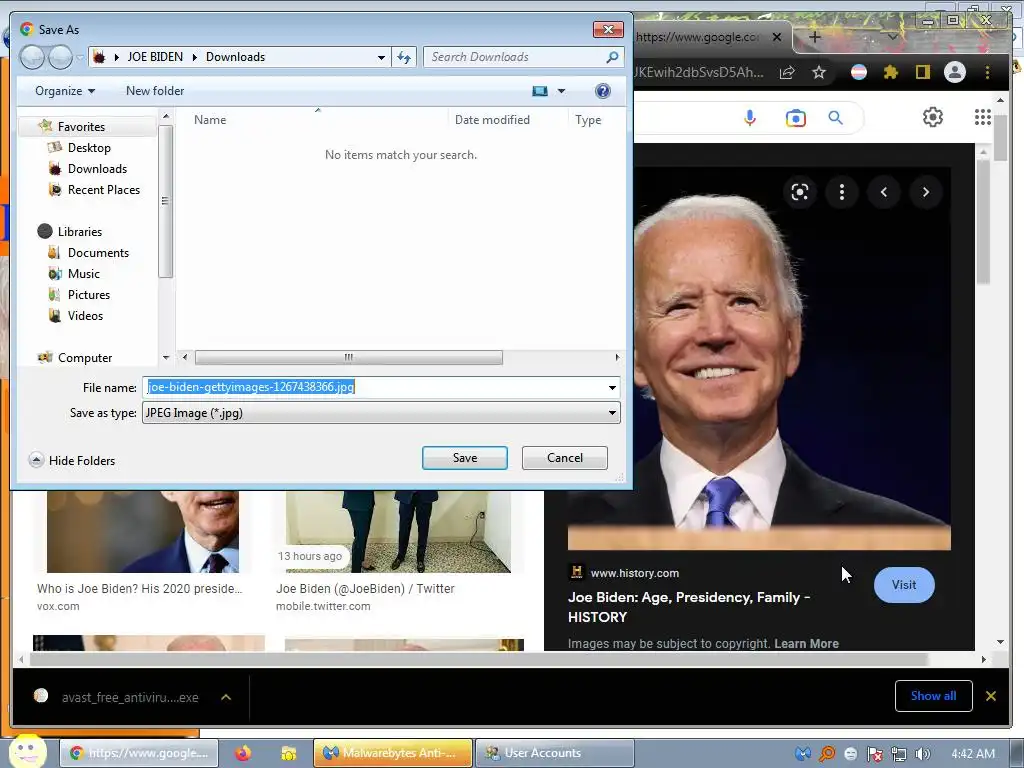Click the Lens icon on image preview
Image resolution: width=1024 pixels, height=768 pixels.
coord(800,192)
